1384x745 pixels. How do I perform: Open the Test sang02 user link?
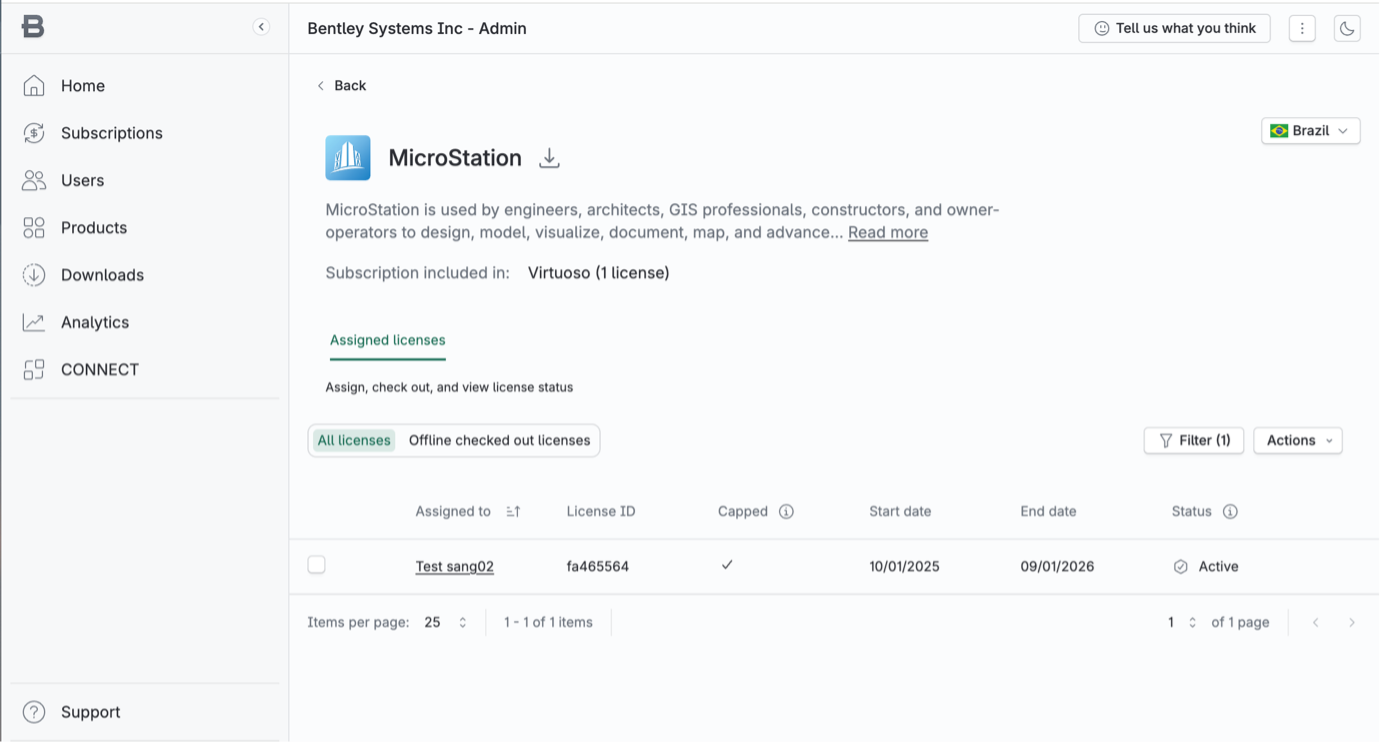[455, 566]
